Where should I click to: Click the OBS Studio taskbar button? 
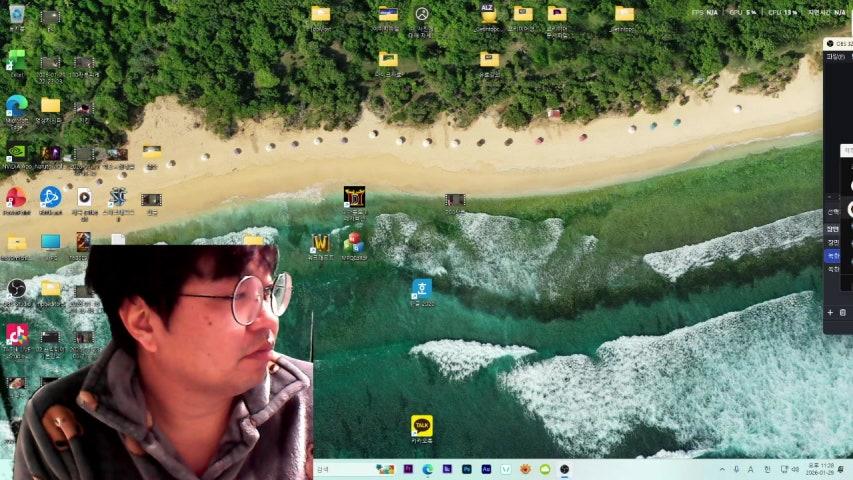(564, 469)
